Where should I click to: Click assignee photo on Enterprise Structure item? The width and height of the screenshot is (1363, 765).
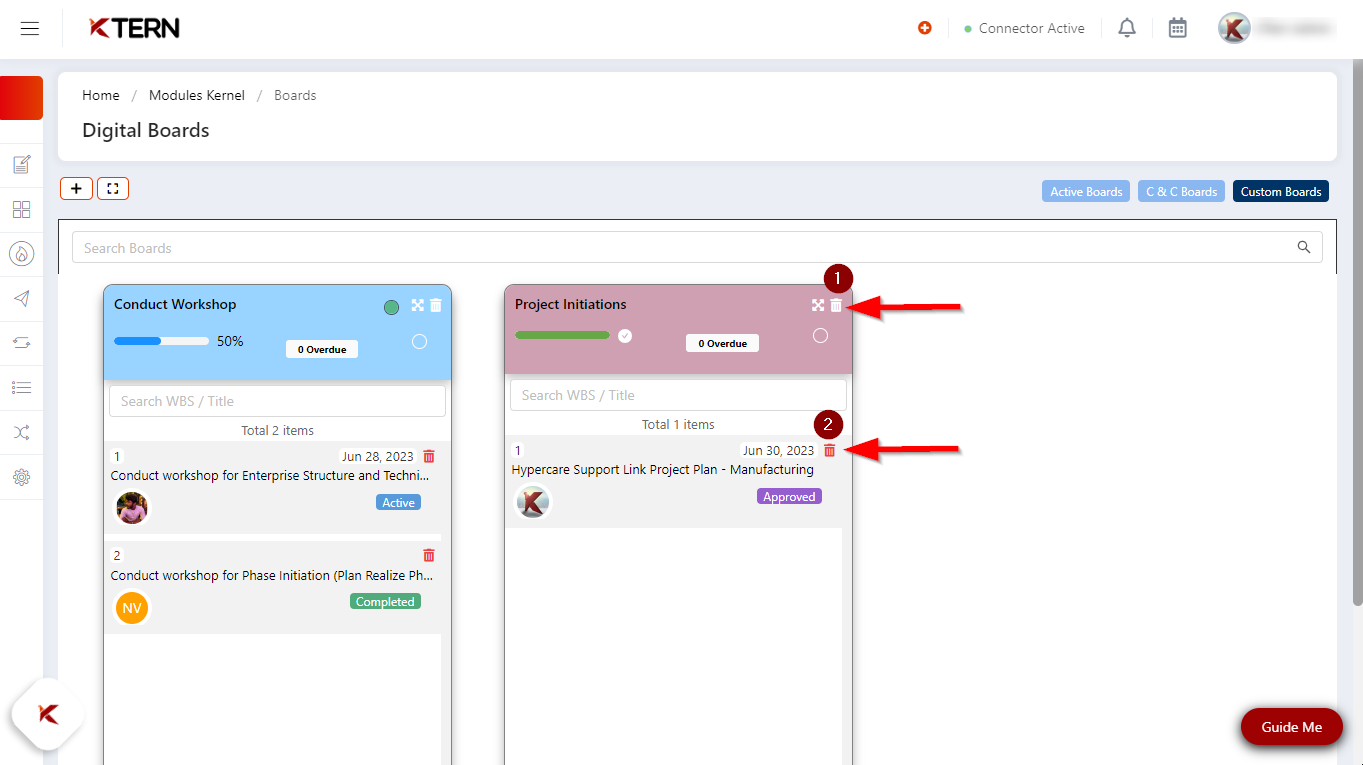[132, 508]
